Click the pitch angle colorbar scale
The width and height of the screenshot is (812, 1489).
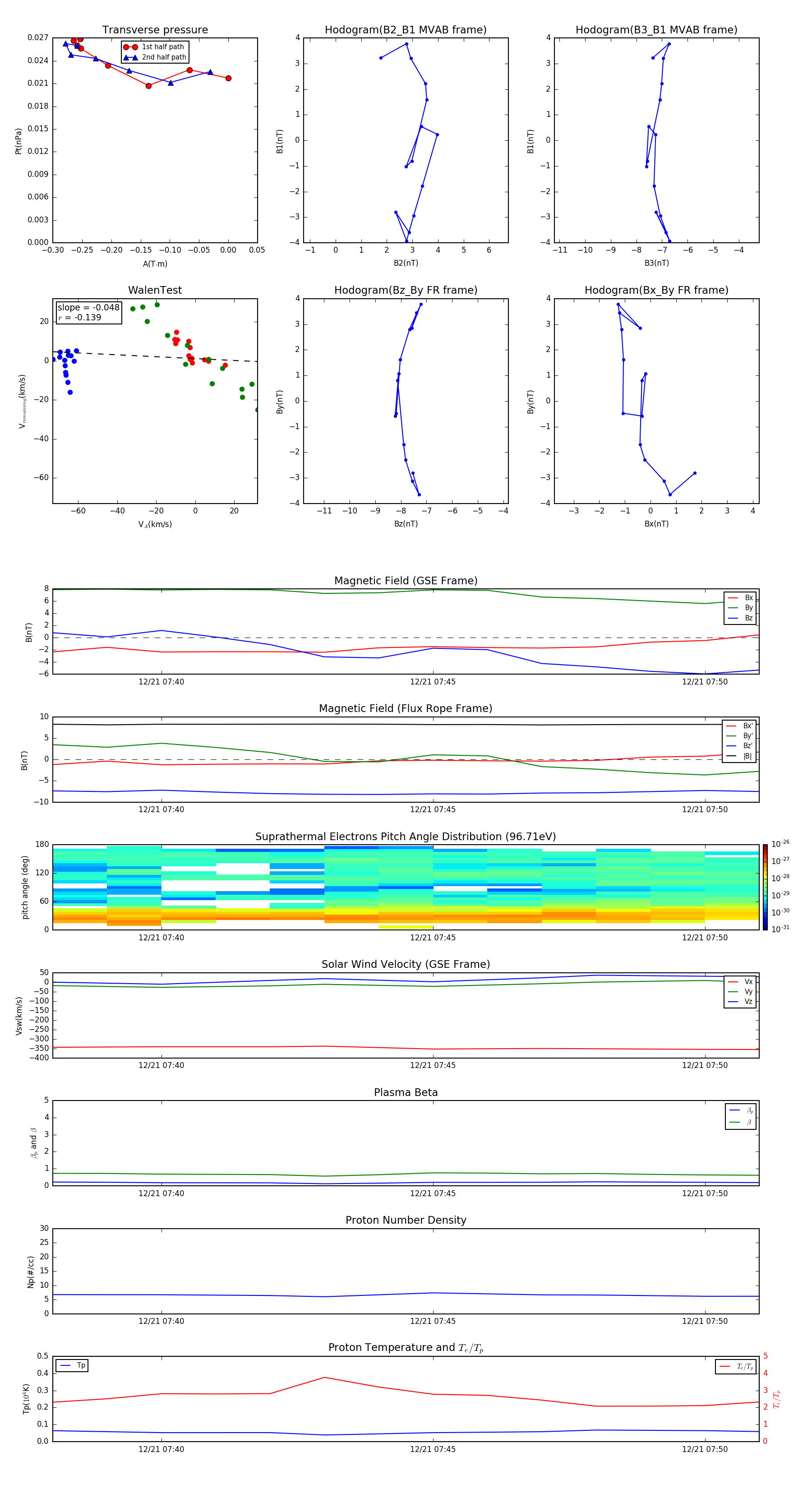click(x=765, y=887)
